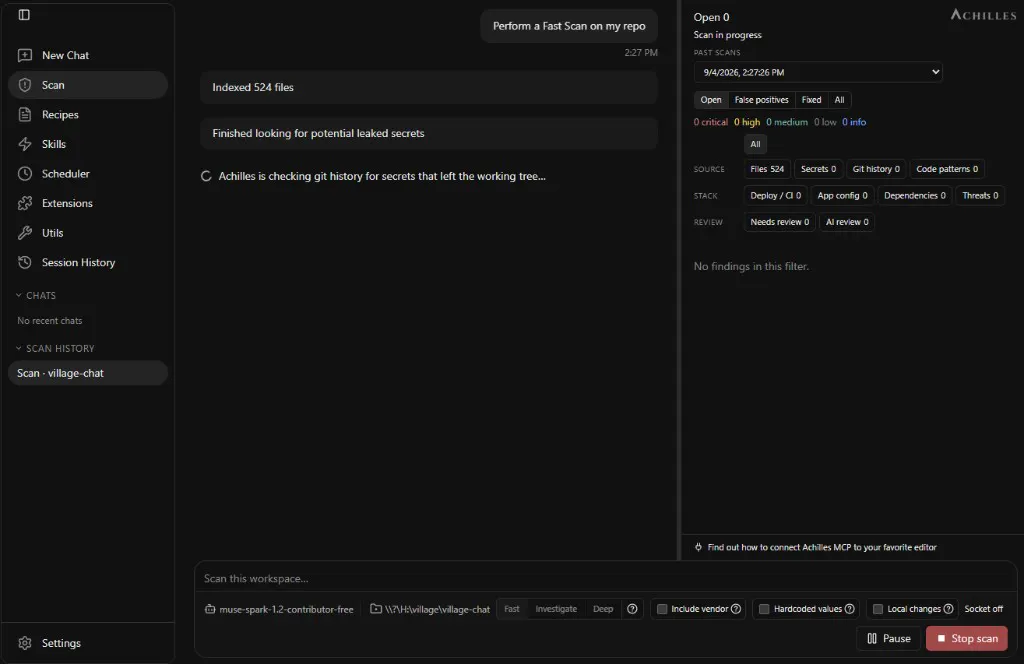This screenshot has height=664, width=1024.
Task: Select the Fast scan mode
Action: tap(512, 609)
